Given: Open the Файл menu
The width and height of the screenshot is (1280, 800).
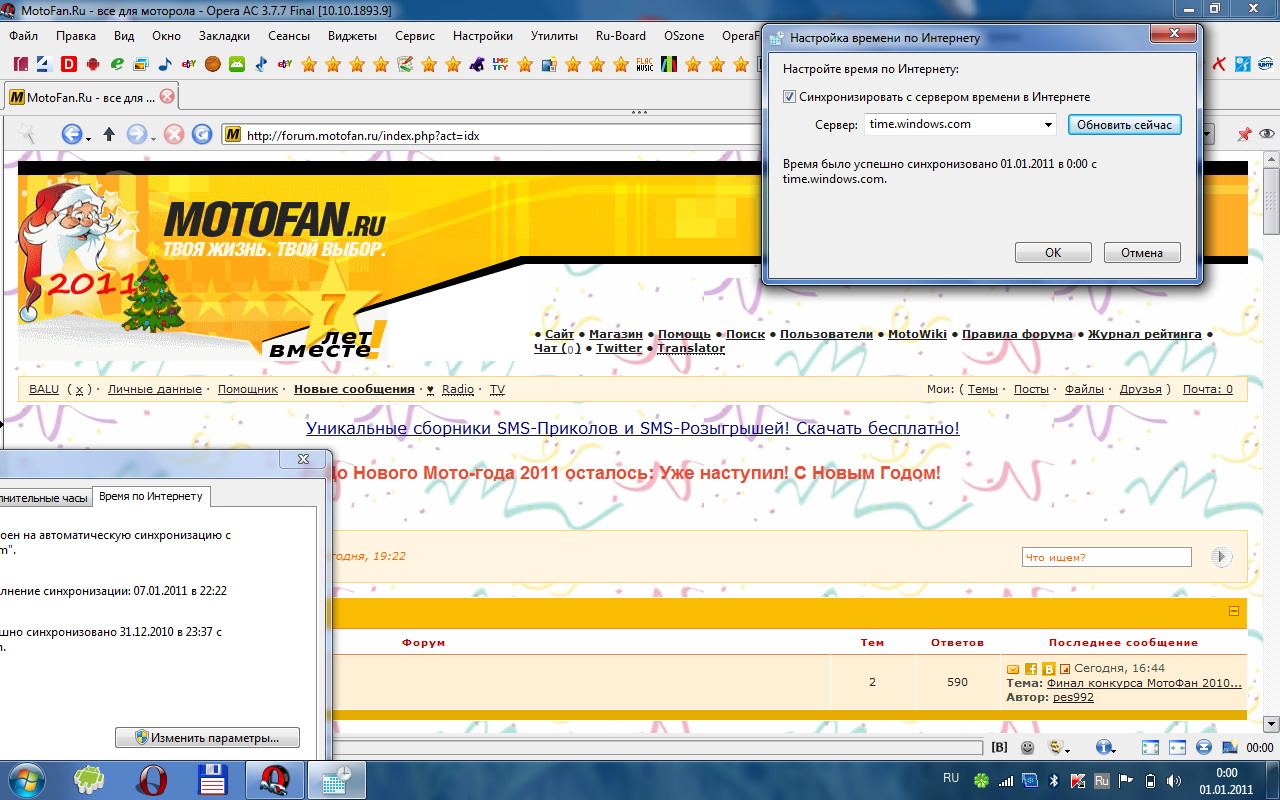Looking at the screenshot, I should pyautogui.click(x=23, y=35).
